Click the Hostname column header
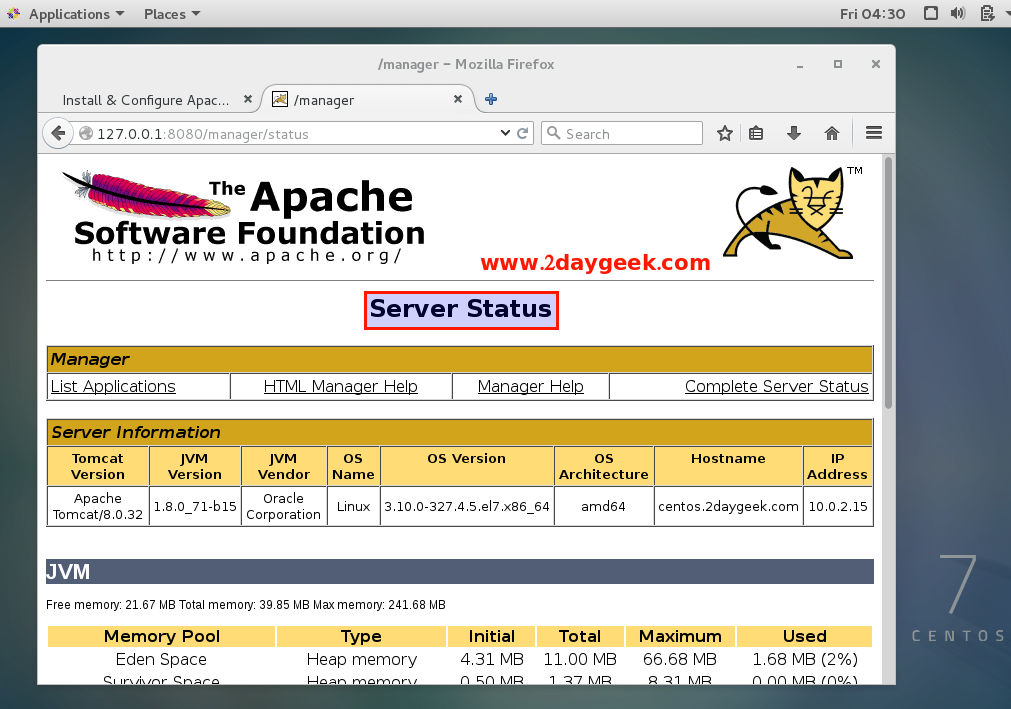The width and height of the screenshot is (1011, 709). pos(728,466)
